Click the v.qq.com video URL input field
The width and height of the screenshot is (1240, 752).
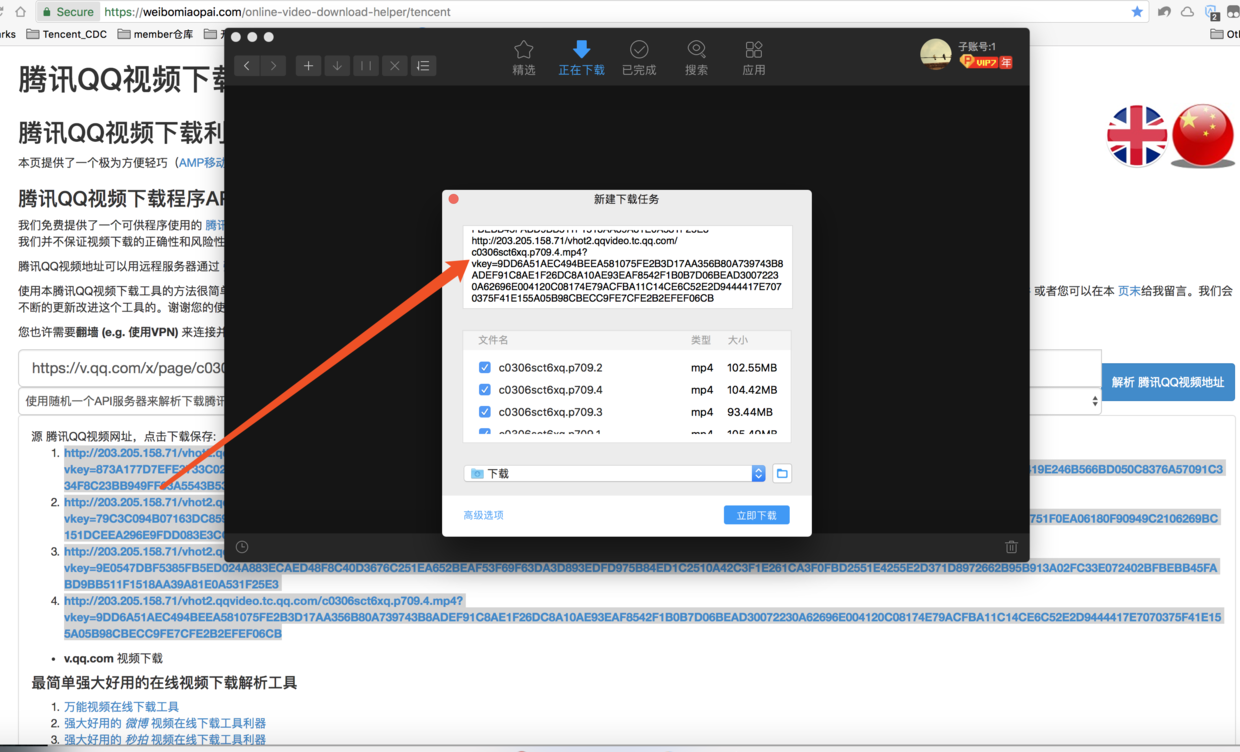click(x=560, y=368)
